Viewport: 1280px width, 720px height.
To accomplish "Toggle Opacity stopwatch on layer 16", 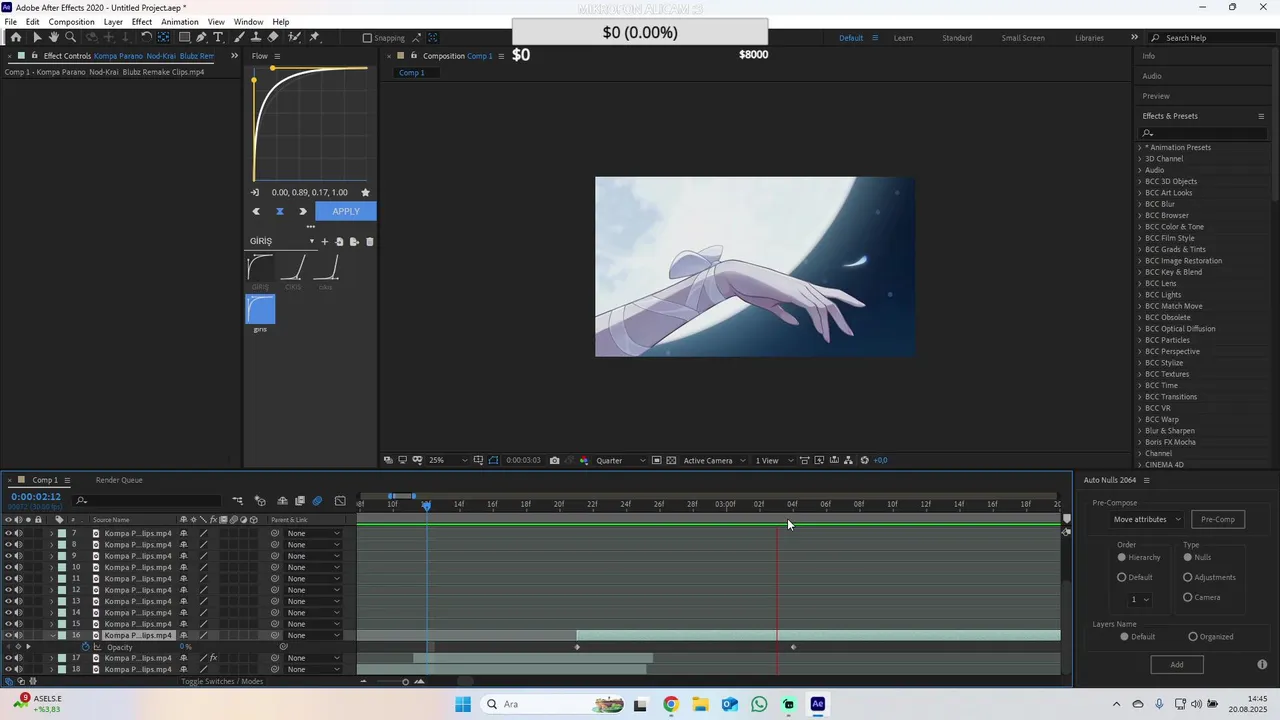I will (85, 647).
